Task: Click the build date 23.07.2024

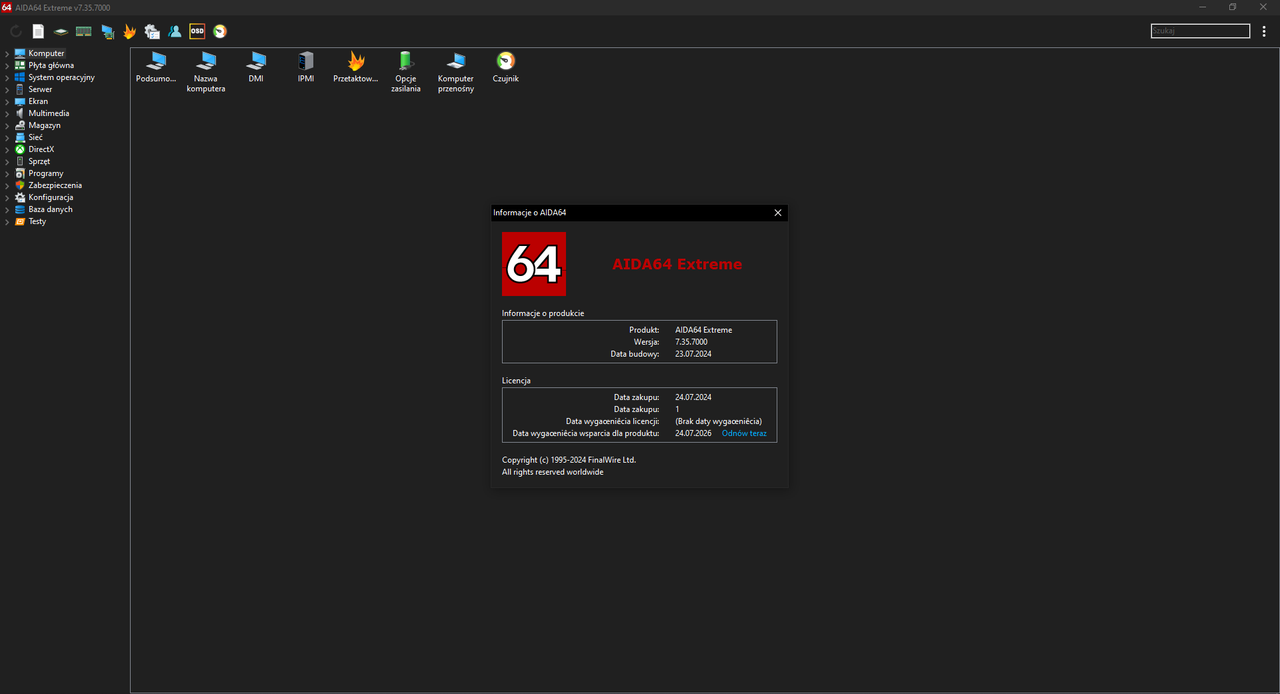Action: click(x=693, y=354)
